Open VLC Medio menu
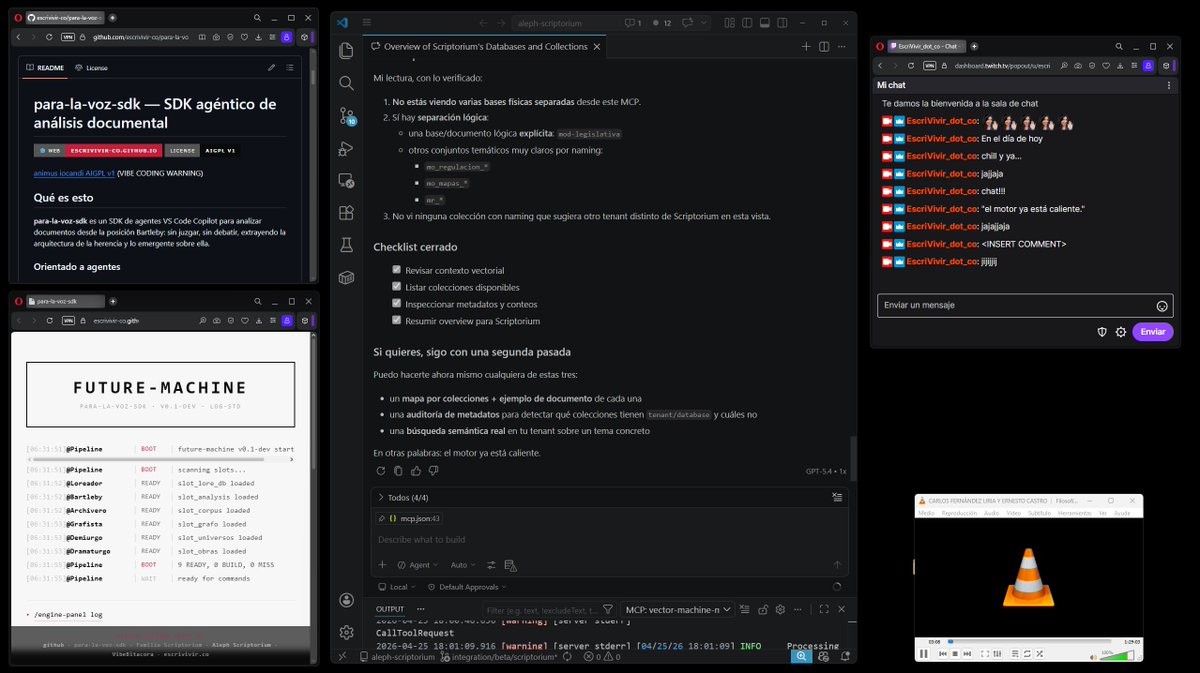 pyautogui.click(x=926, y=513)
